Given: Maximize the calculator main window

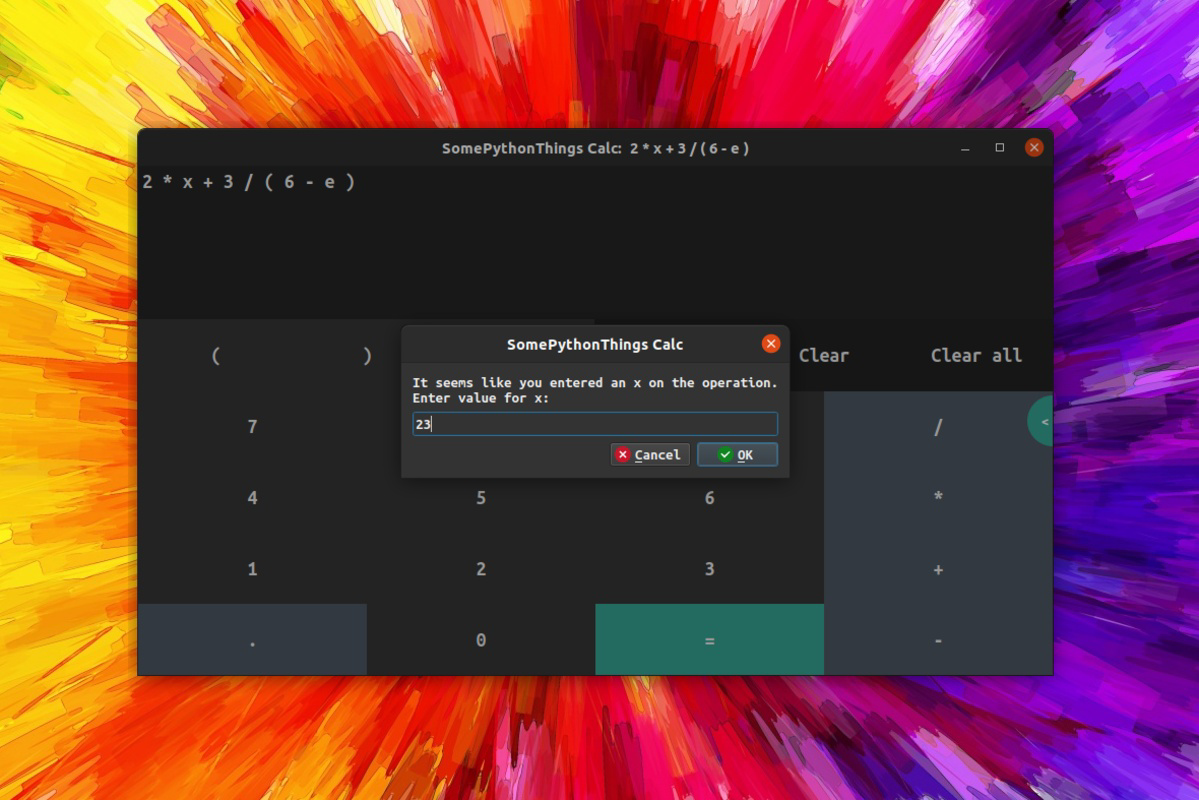Looking at the screenshot, I should coord(999,148).
